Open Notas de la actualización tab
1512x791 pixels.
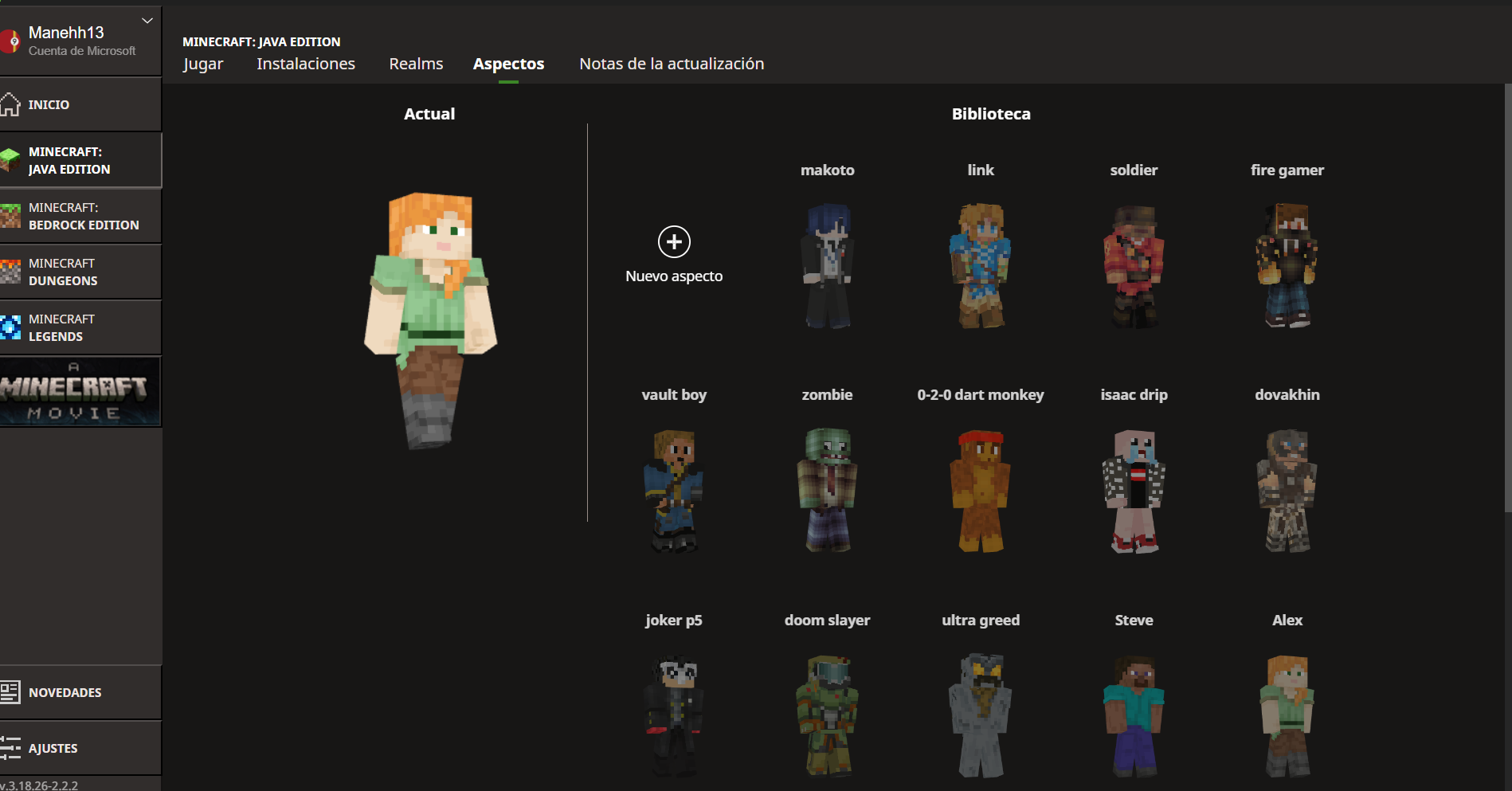click(672, 64)
